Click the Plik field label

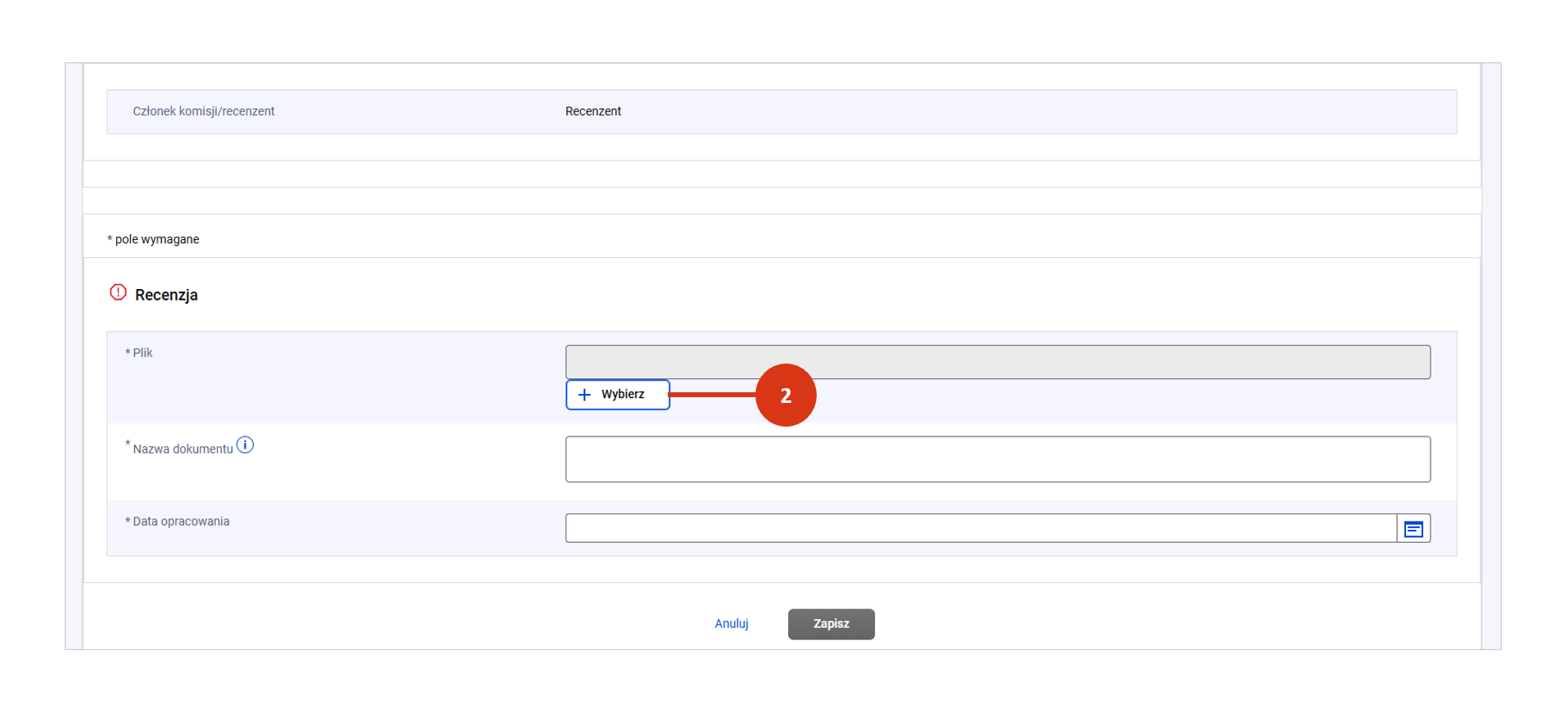pyautogui.click(x=142, y=353)
